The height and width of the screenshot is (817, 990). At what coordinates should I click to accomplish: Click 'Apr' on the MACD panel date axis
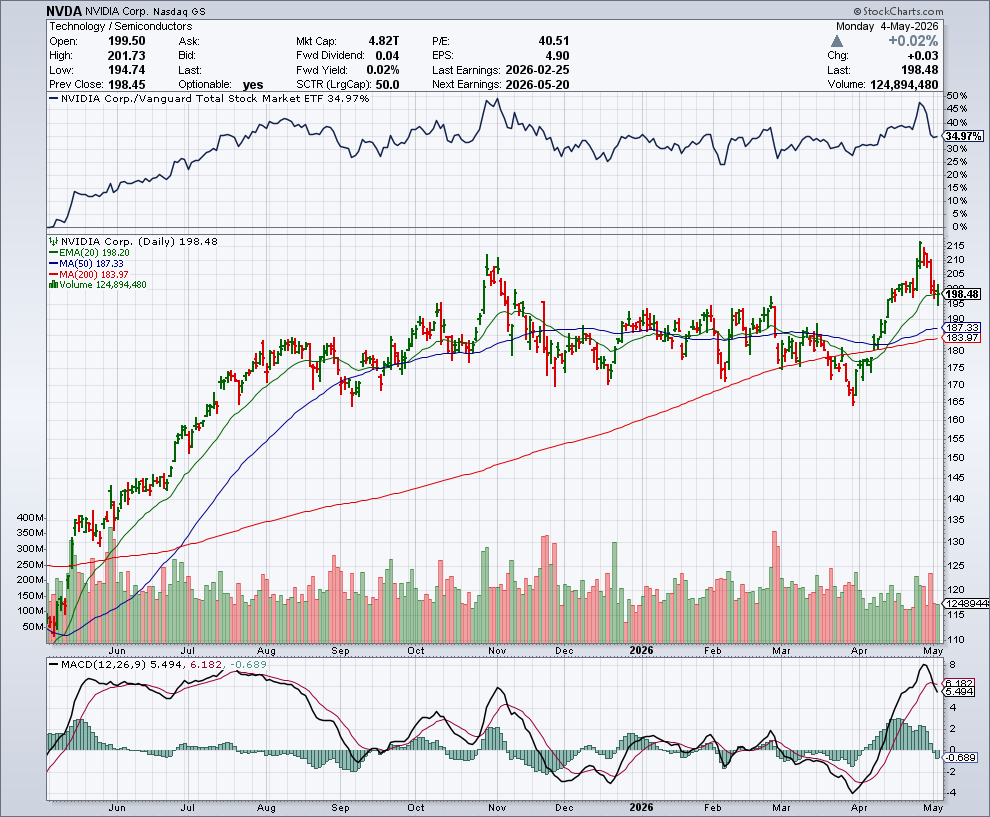coord(859,808)
